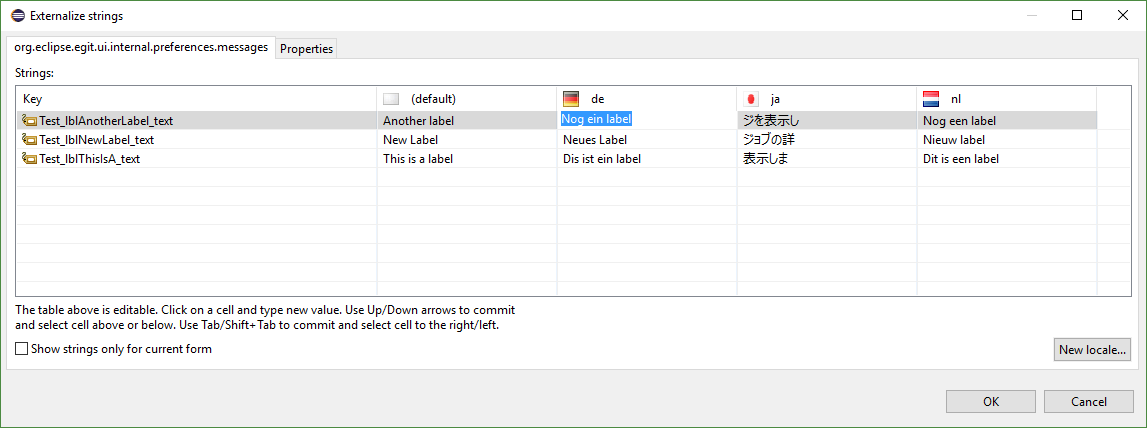This screenshot has height=428, width=1147.
Task: Click the 'New Label' default cell
Action: point(467,140)
